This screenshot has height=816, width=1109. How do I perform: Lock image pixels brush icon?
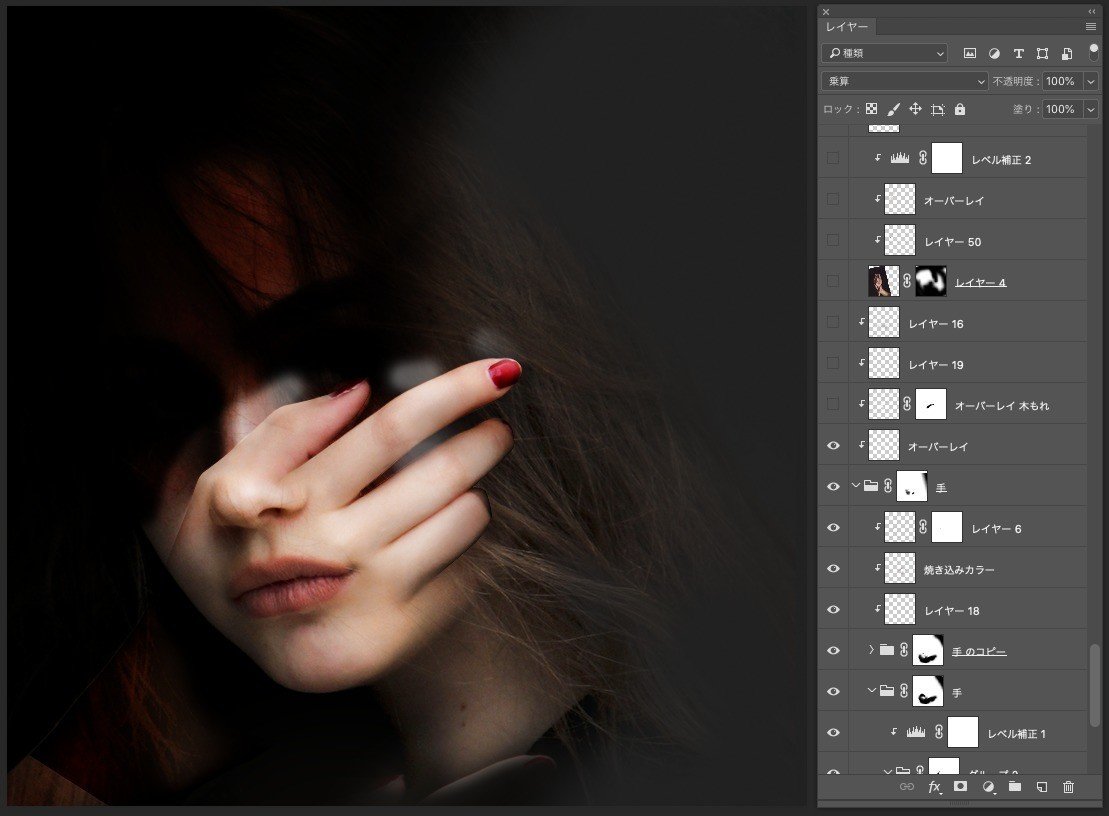pyautogui.click(x=893, y=109)
